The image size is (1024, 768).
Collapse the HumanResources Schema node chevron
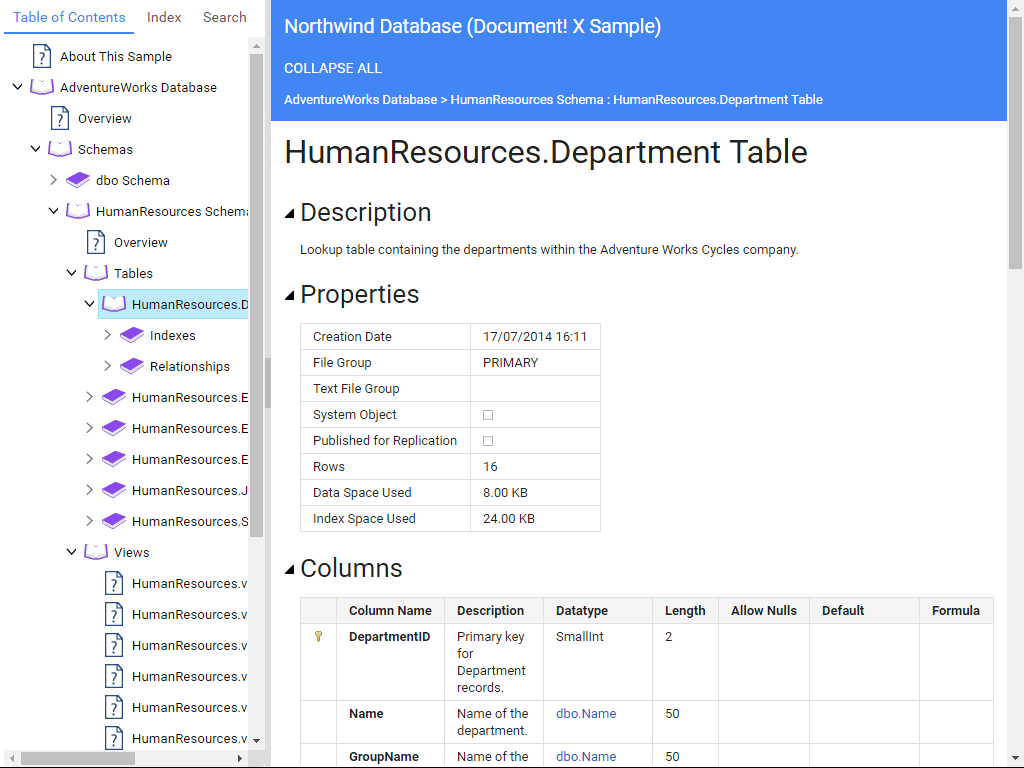(x=54, y=211)
